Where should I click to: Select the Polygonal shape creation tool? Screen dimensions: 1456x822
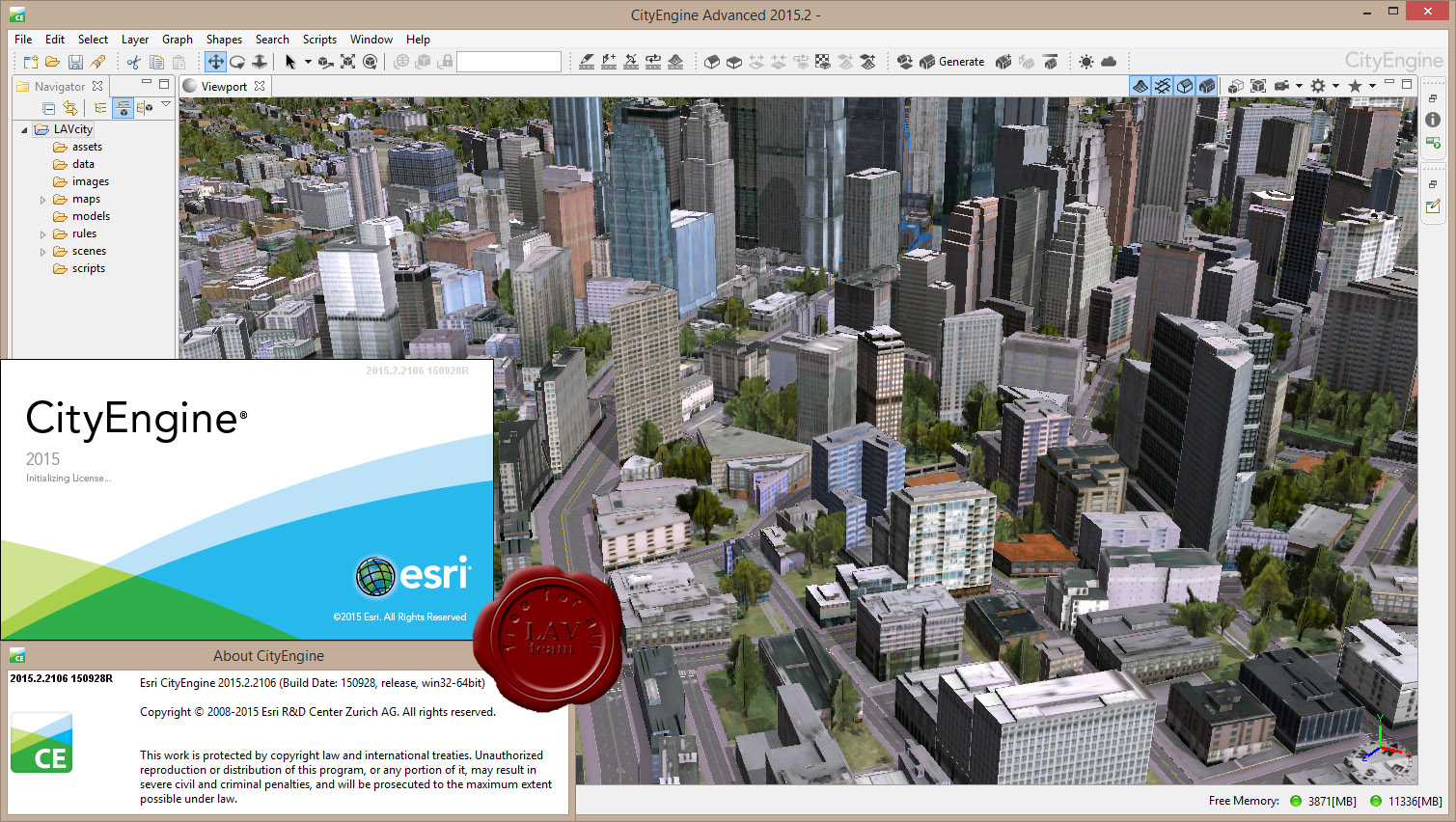[x=712, y=62]
